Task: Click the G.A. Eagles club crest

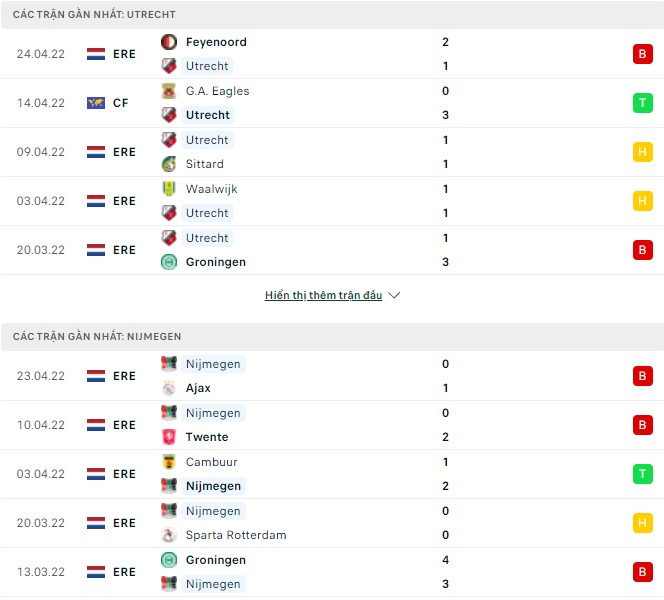Action: pyautogui.click(x=168, y=91)
